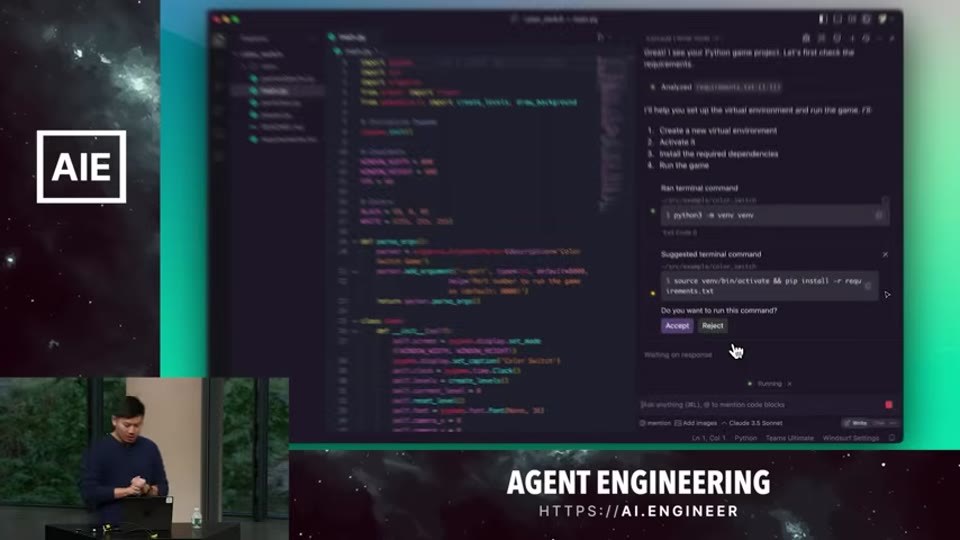Collapse the class Game code fold

[x=354, y=321]
